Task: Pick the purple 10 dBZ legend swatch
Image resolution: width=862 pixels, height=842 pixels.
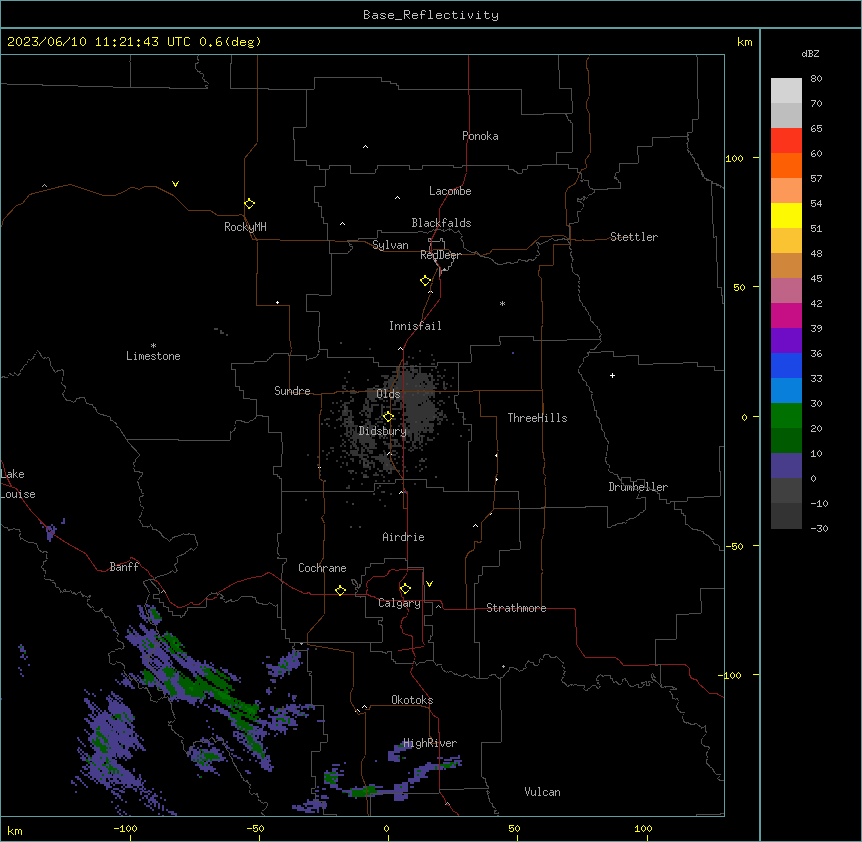Action: (786, 465)
